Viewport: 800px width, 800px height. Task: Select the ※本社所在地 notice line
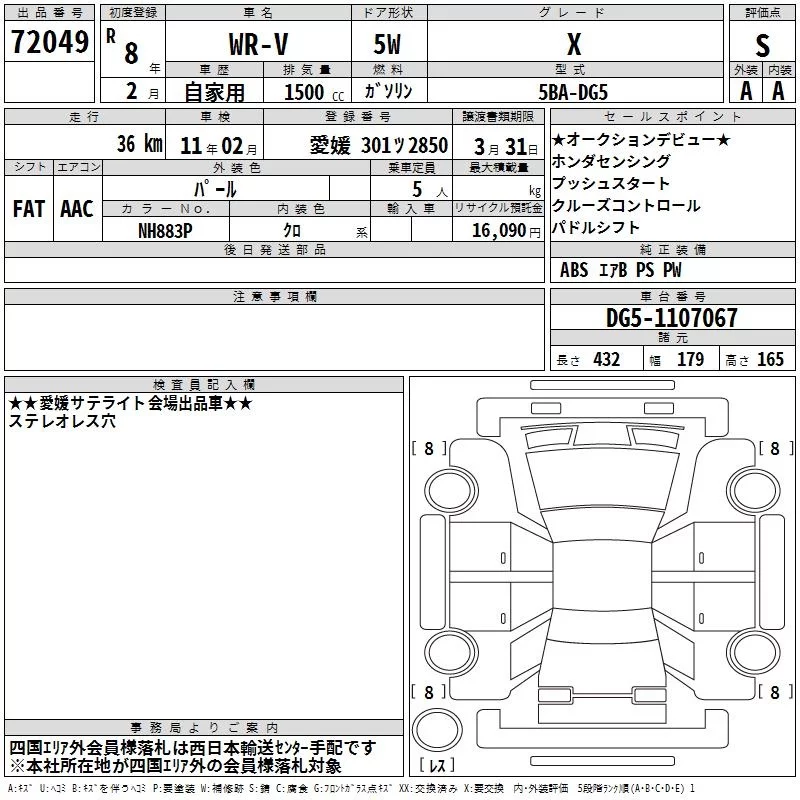176,766
